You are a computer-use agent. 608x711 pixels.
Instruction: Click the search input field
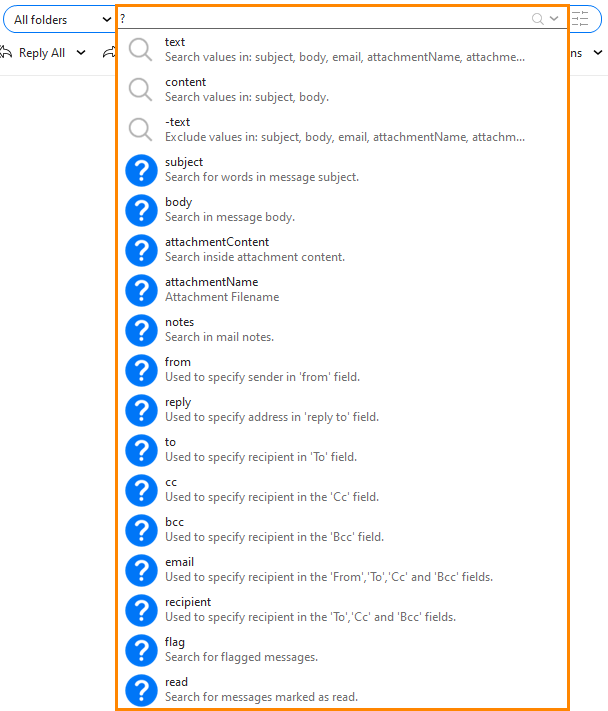pyautogui.click(x=320, y=19)
